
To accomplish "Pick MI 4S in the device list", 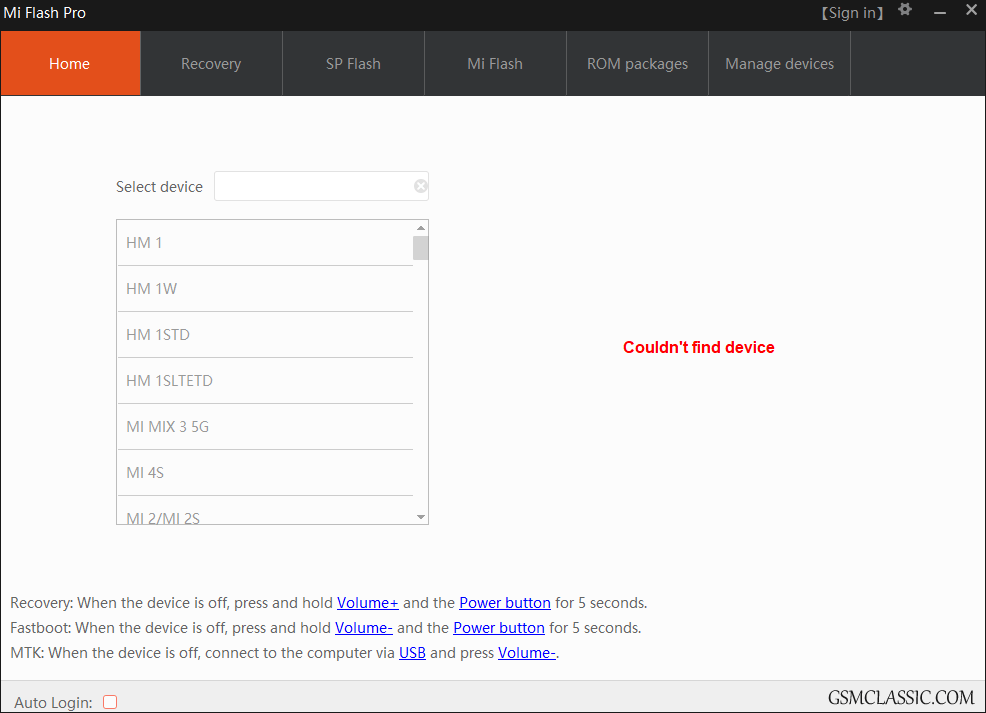I will [265, 473].
